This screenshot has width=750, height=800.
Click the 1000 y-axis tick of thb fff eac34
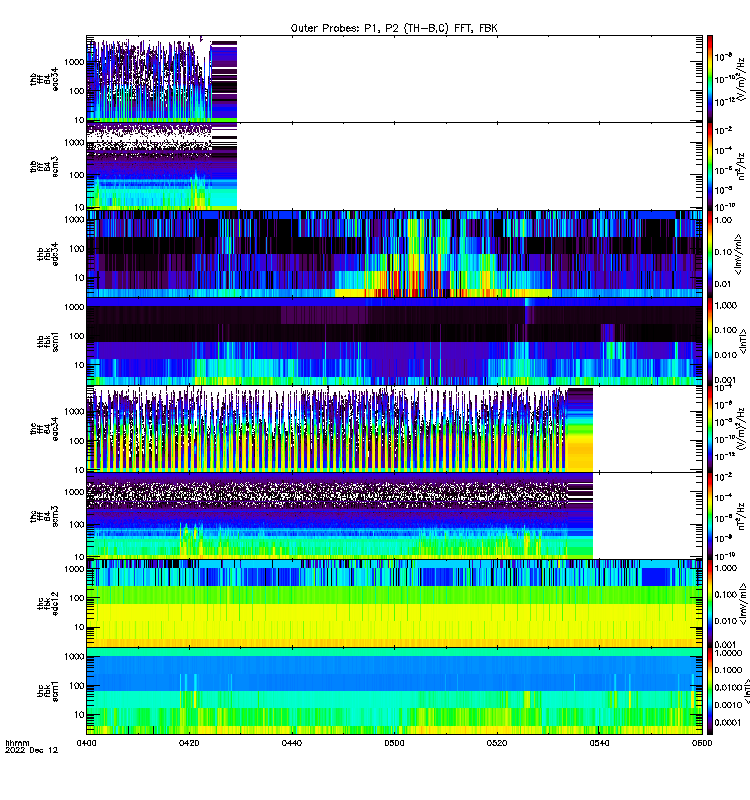tap(74, 62)
